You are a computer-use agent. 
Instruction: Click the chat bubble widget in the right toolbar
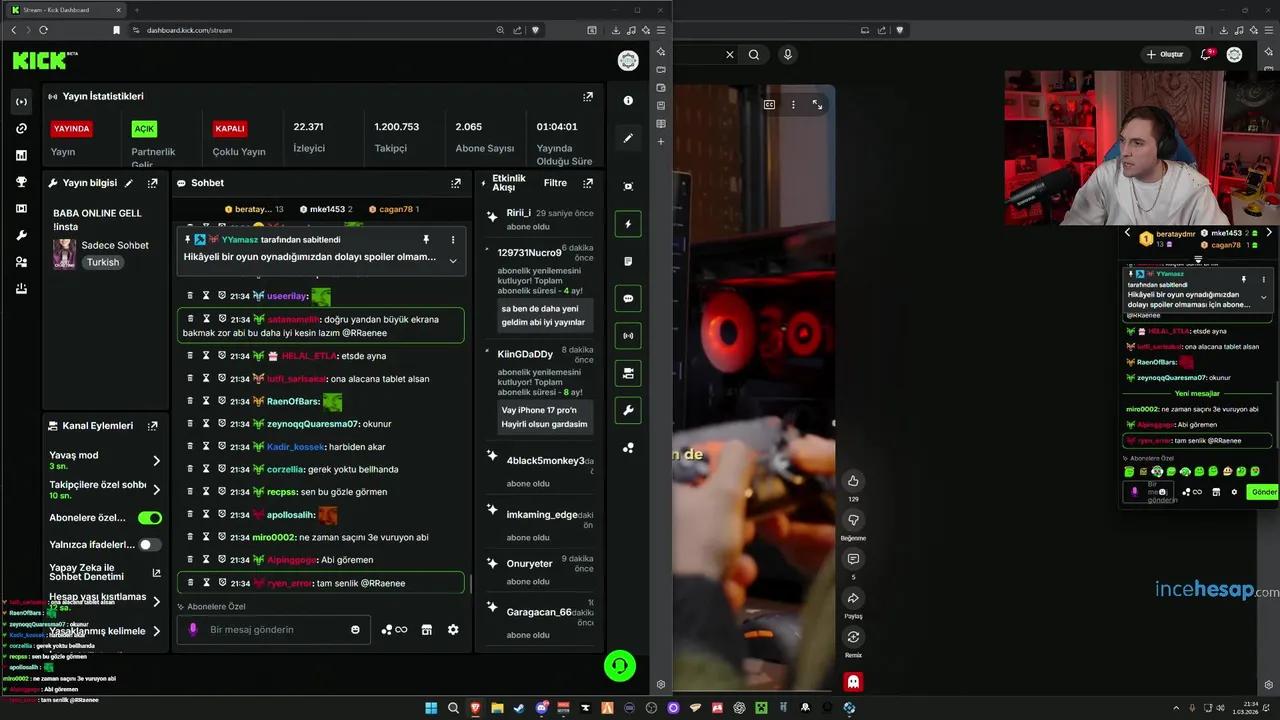[628, 298]
